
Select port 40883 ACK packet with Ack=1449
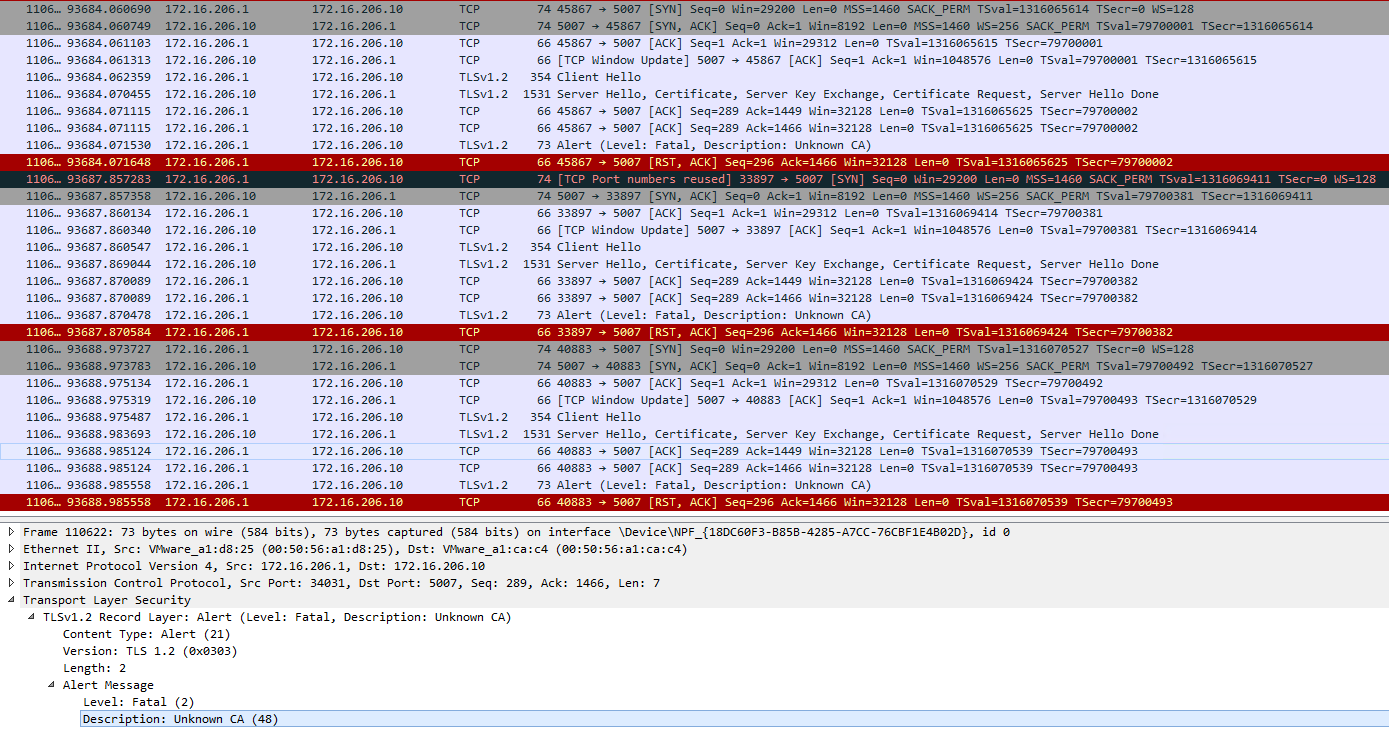(694, 451)
